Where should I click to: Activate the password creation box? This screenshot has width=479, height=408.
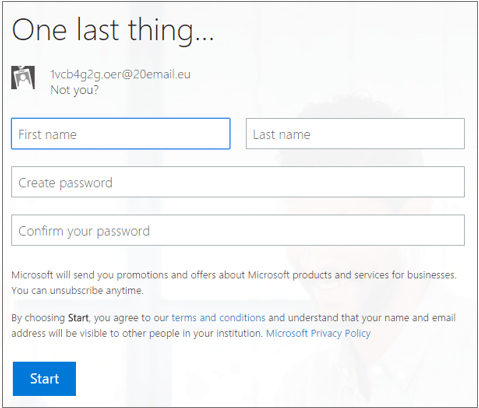pyautogui.click(x=238, y=182)
